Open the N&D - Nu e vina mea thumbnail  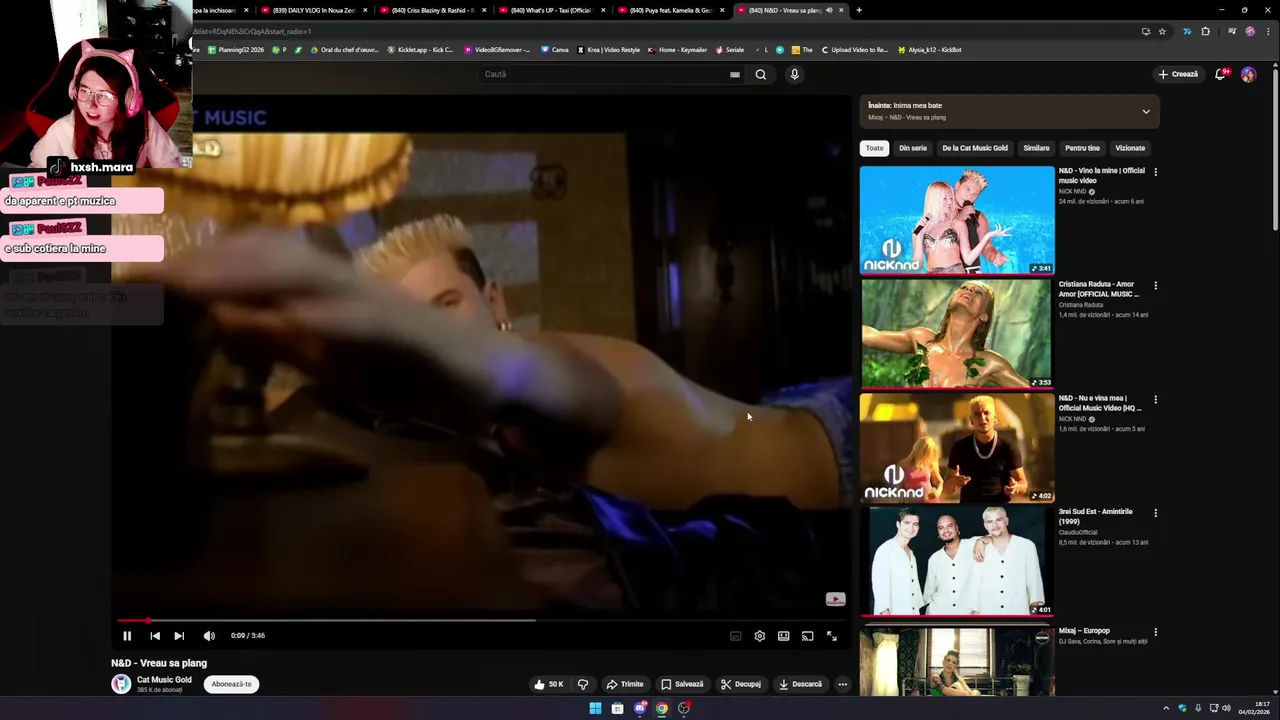pos(957,447)
